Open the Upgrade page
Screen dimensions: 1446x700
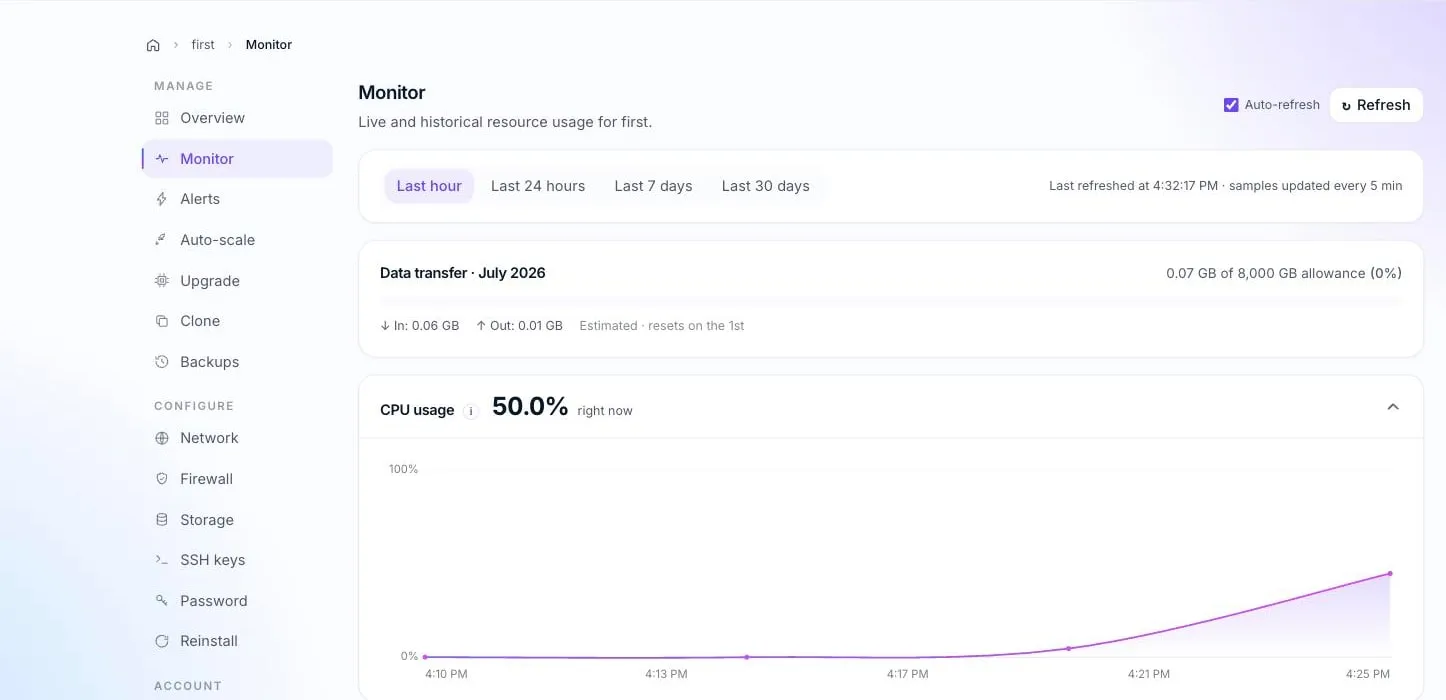coord(237,281)
